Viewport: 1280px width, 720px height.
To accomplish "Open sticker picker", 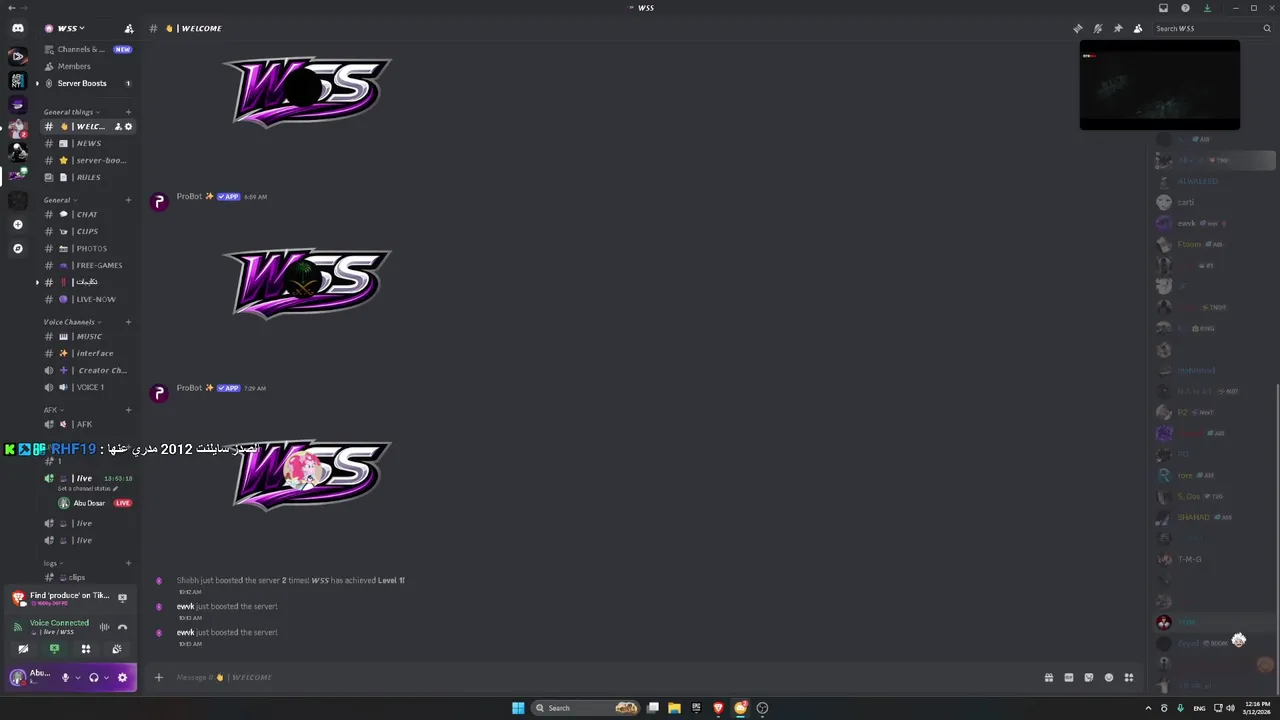I will pos(1089,677).
